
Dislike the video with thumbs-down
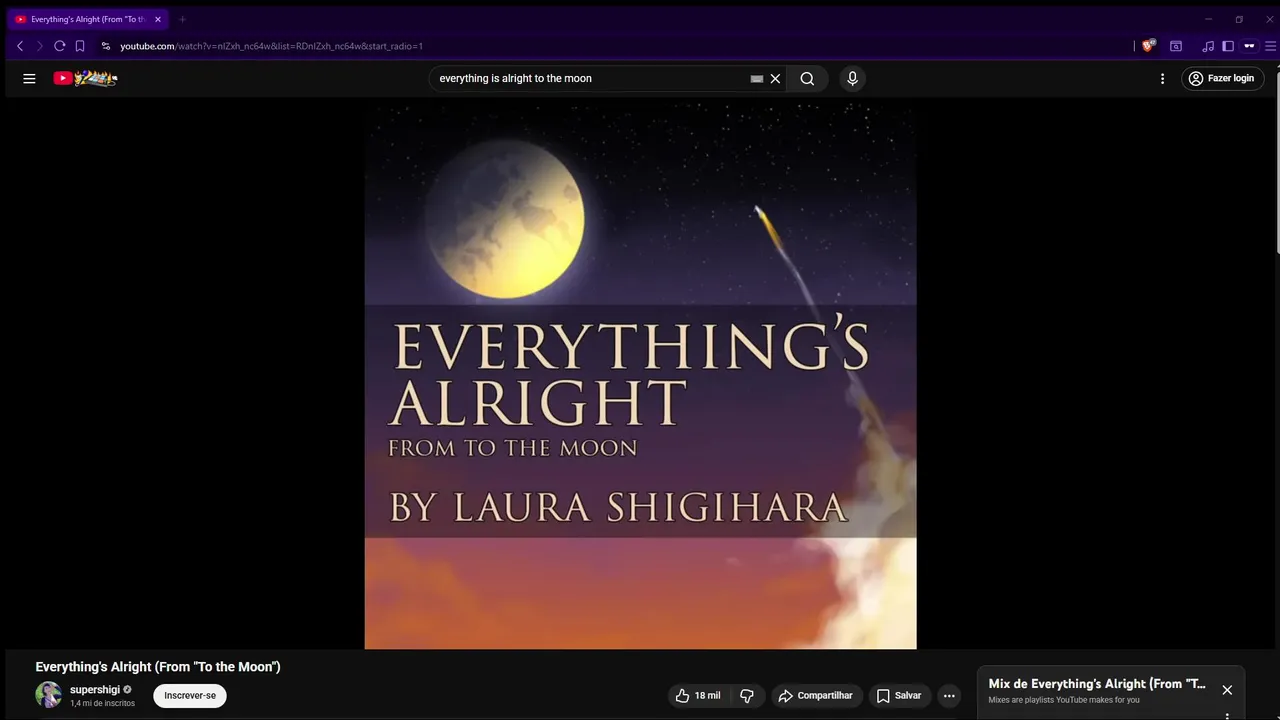746,695
